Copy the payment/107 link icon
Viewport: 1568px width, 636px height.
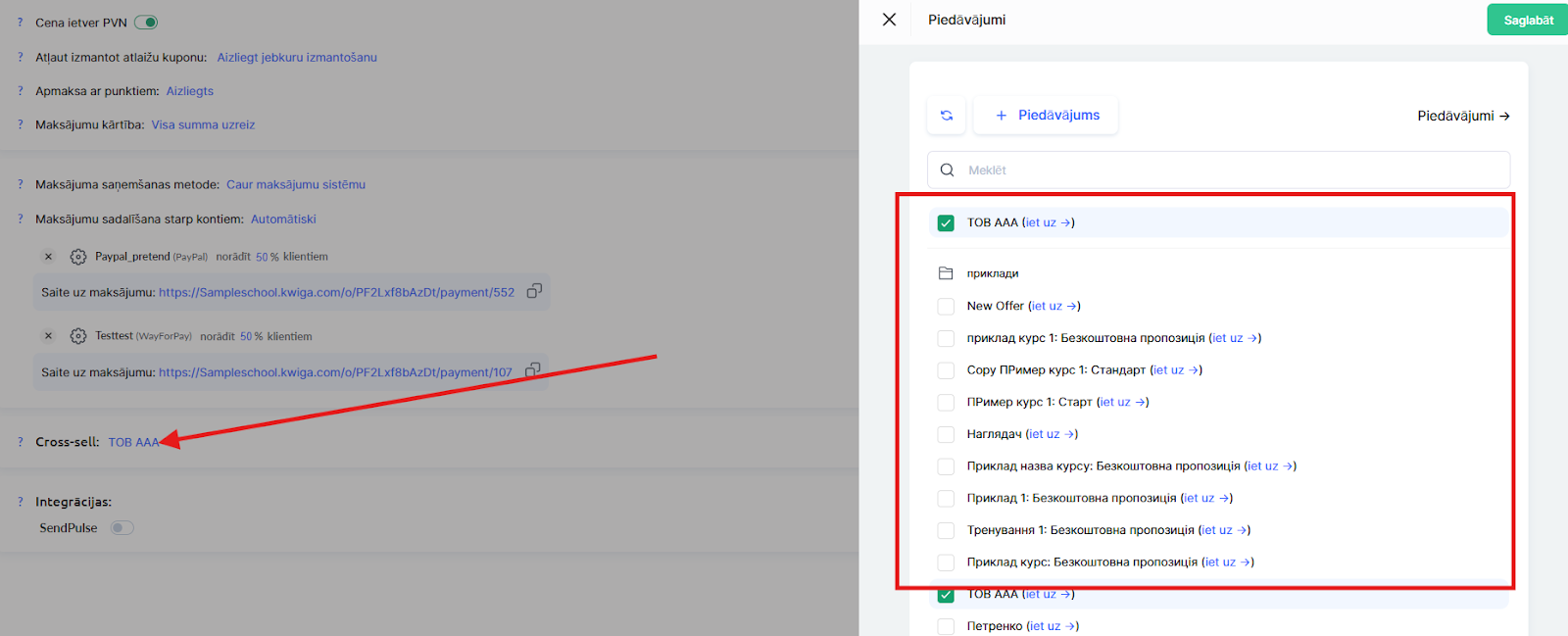click(x=532, y=370)
